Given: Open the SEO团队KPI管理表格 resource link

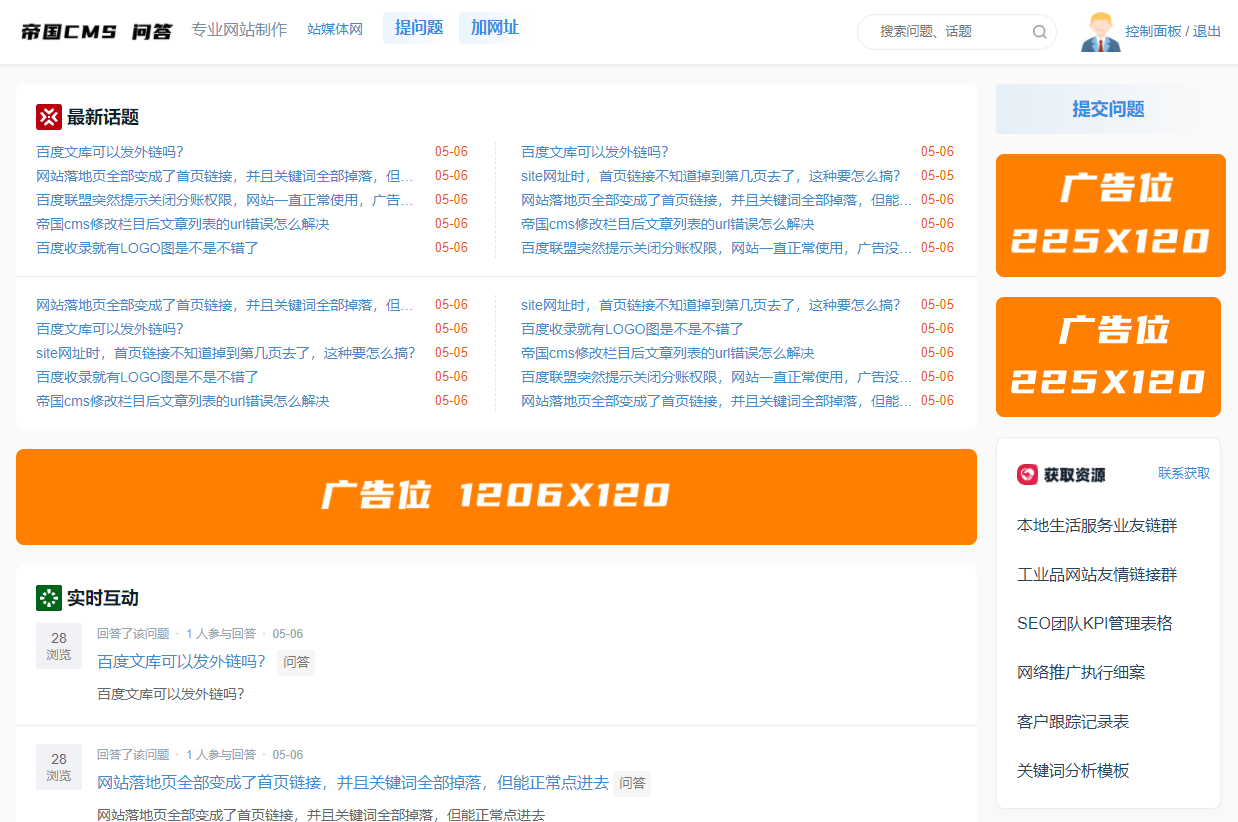Looking at the screenshot, I should (1094, 623).
